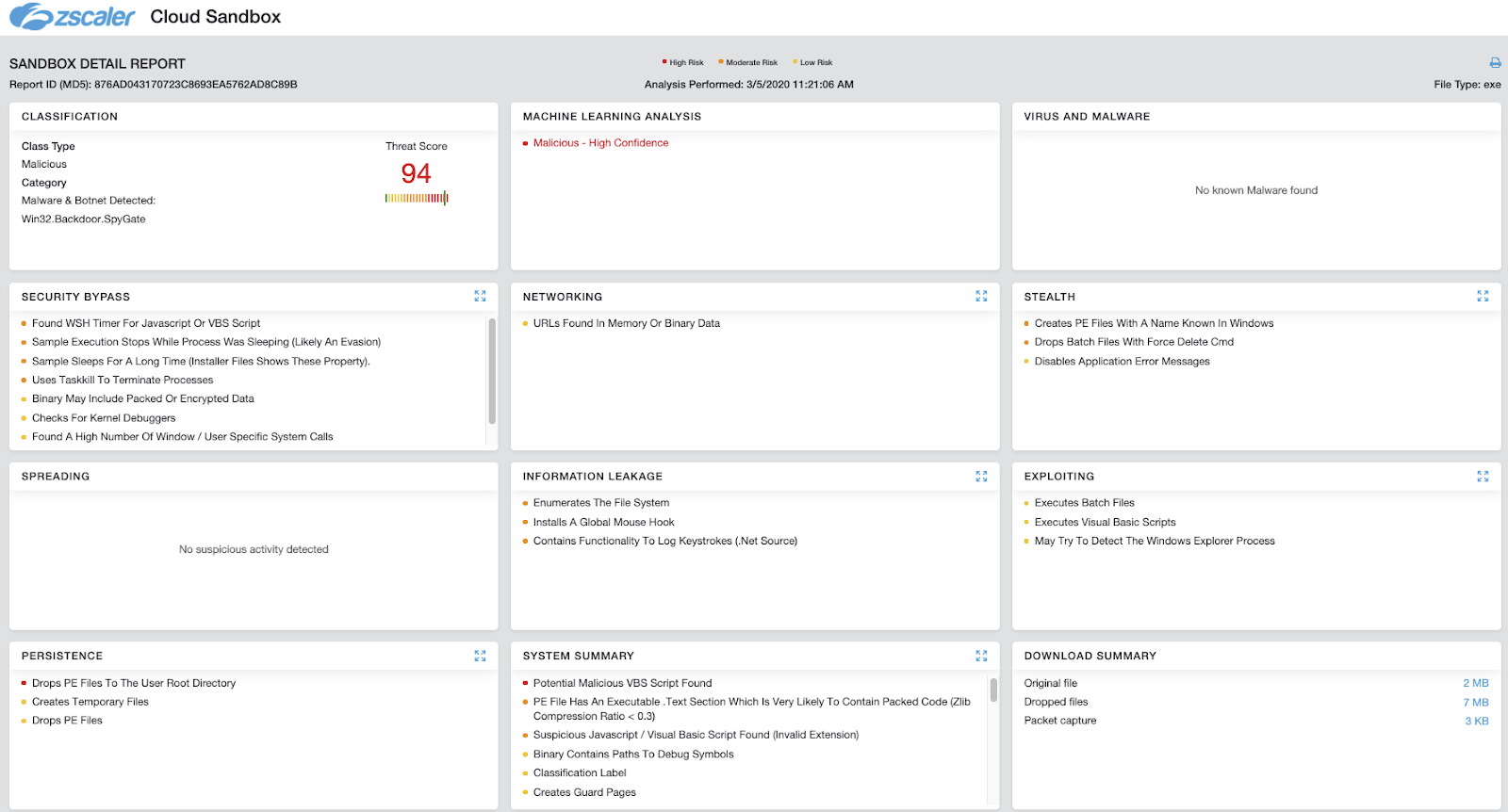Click the System Summary panel scrollbar
The height and width of the screenshot is (812, 1508).
(x=993, y=690)
